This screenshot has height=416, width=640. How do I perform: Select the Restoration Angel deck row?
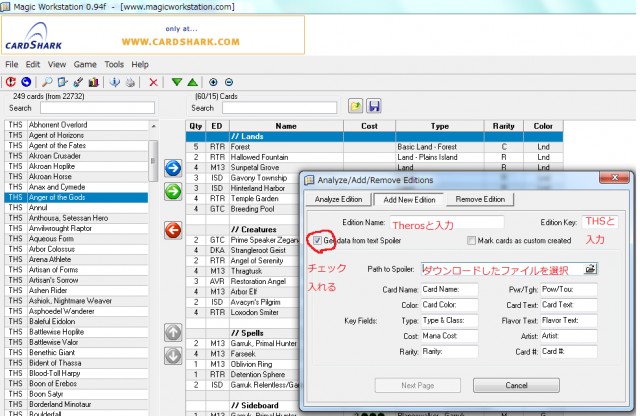pyautogui.click(x=243, y=281)
